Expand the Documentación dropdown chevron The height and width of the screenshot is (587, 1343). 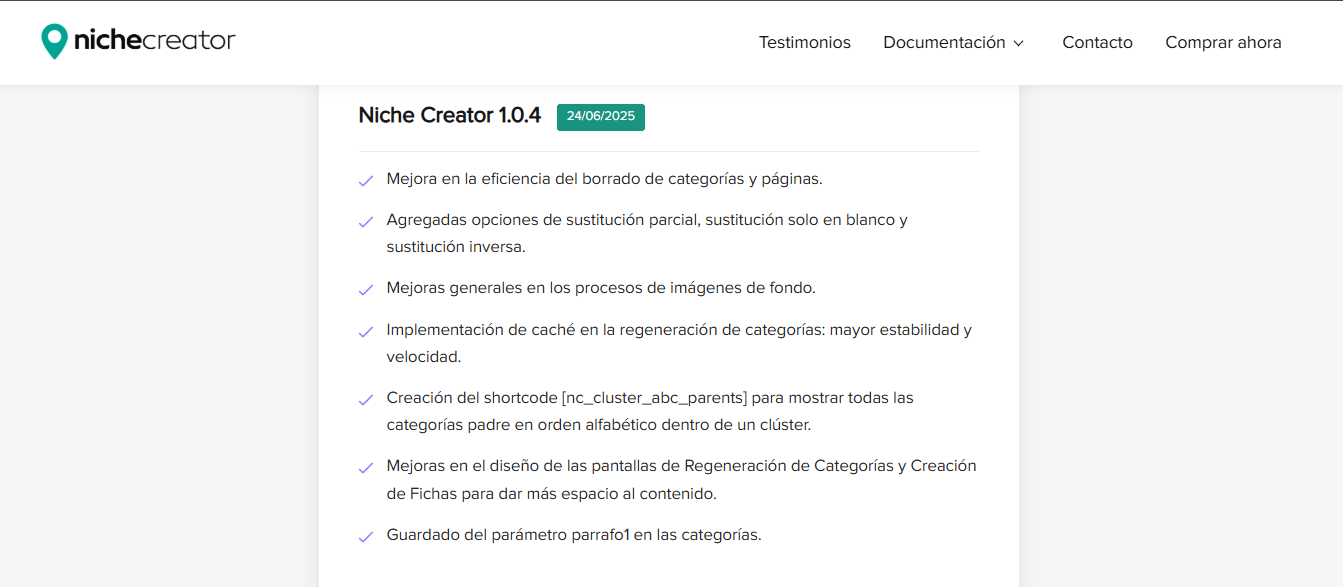click(x=1018, y=43)
